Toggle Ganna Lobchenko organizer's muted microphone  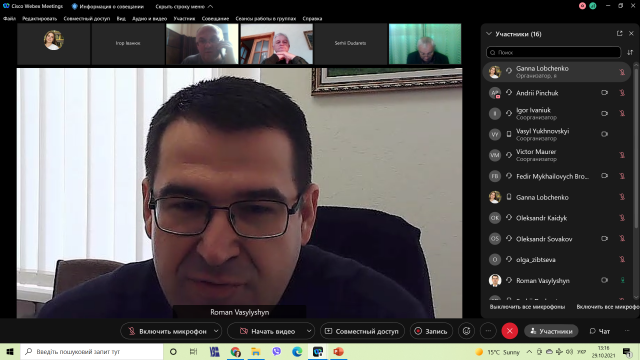622,72
